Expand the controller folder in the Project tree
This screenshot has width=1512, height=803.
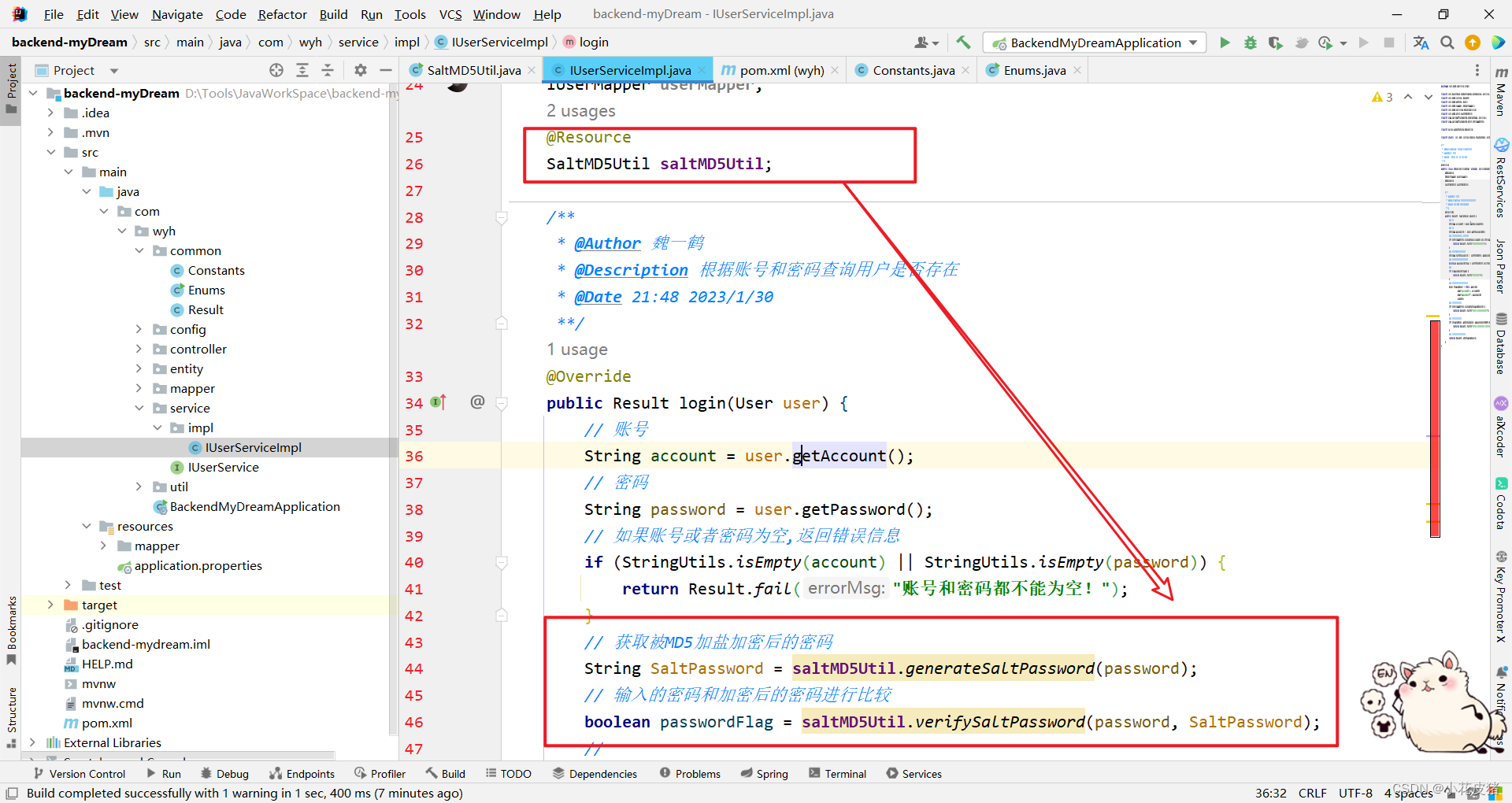tap(139, 349)
